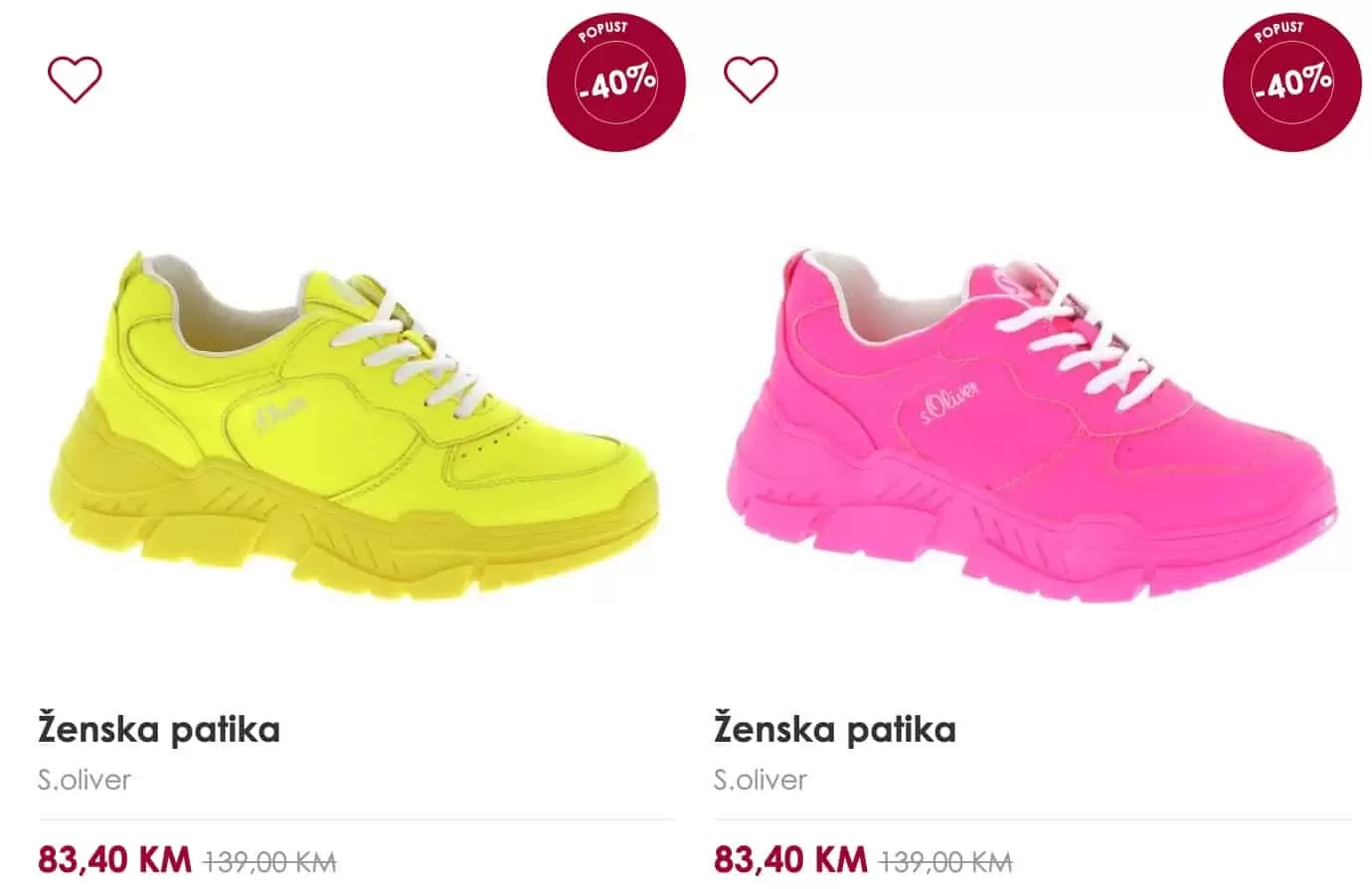Click the crossed-out 139,00 KM price under the yellow sneaker
The width and height of the screenshot is (1372, 889).
[270, 860]
